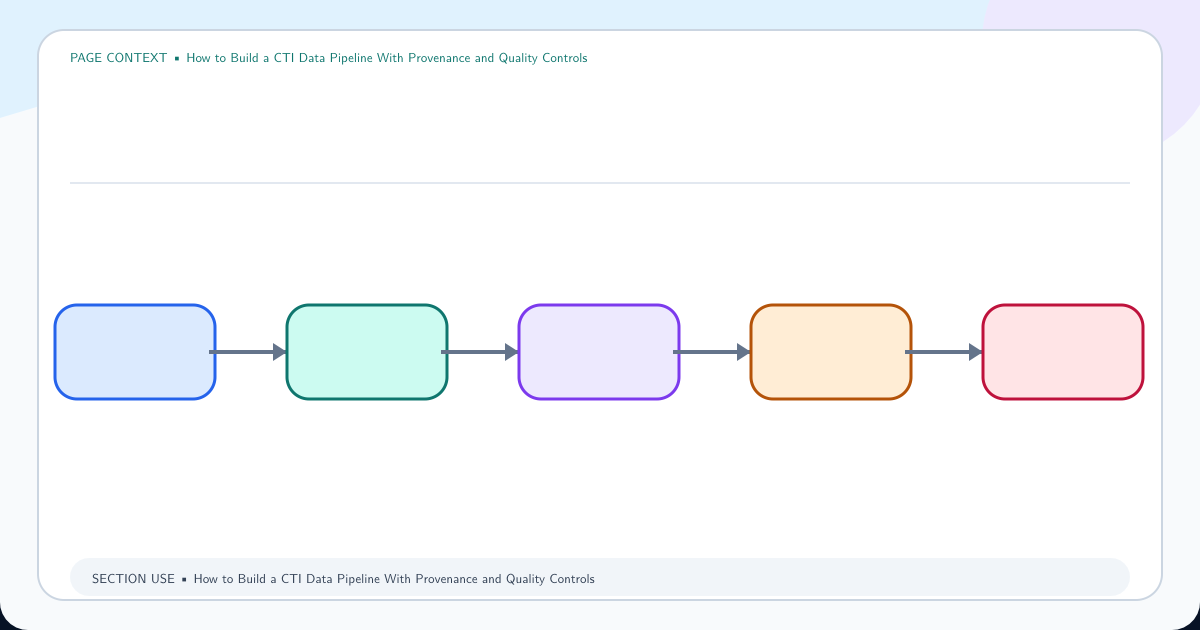Screen dimensions: 1200x630
Task: Select the red pipeline stage box
Action: pos(1063,352)
